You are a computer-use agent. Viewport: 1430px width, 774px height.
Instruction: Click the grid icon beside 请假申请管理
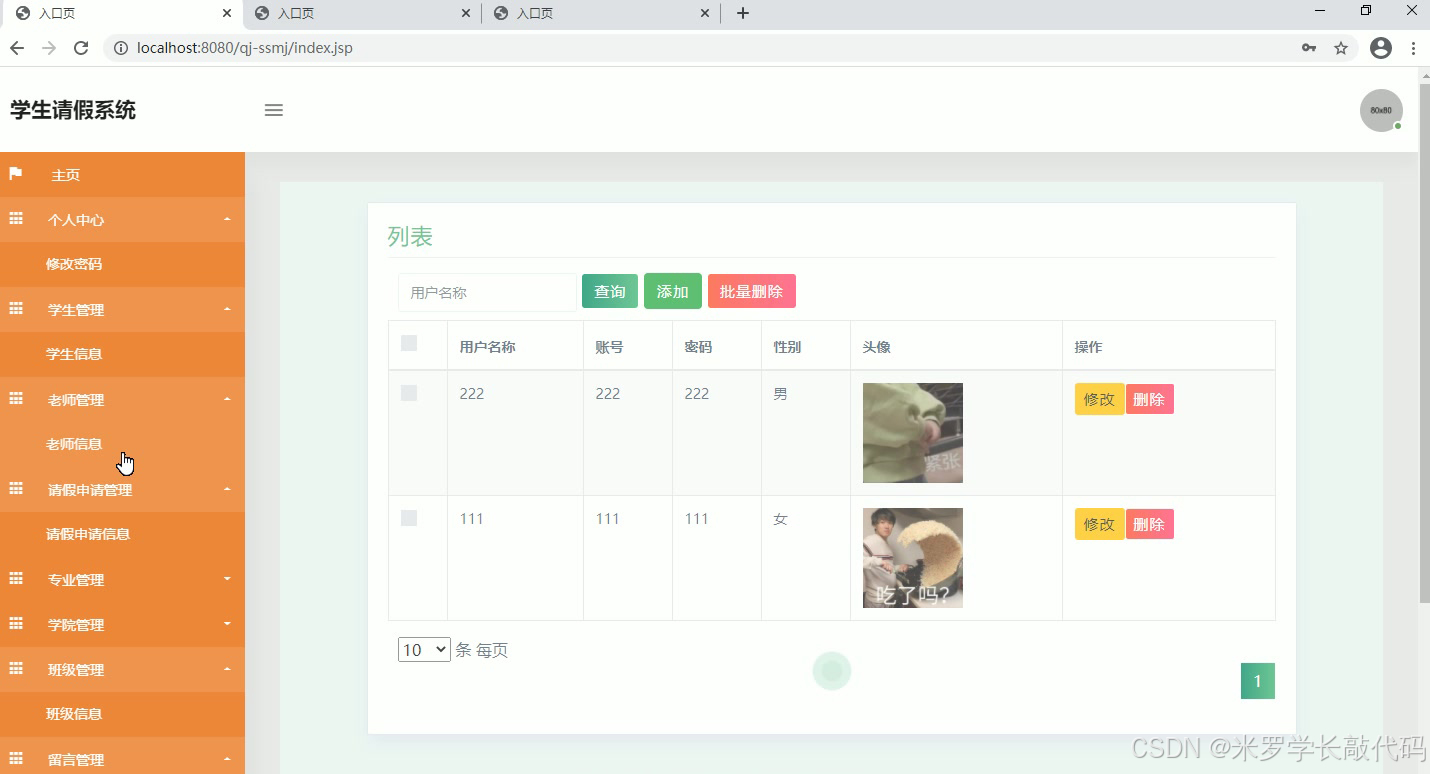(x=15, y=489)
